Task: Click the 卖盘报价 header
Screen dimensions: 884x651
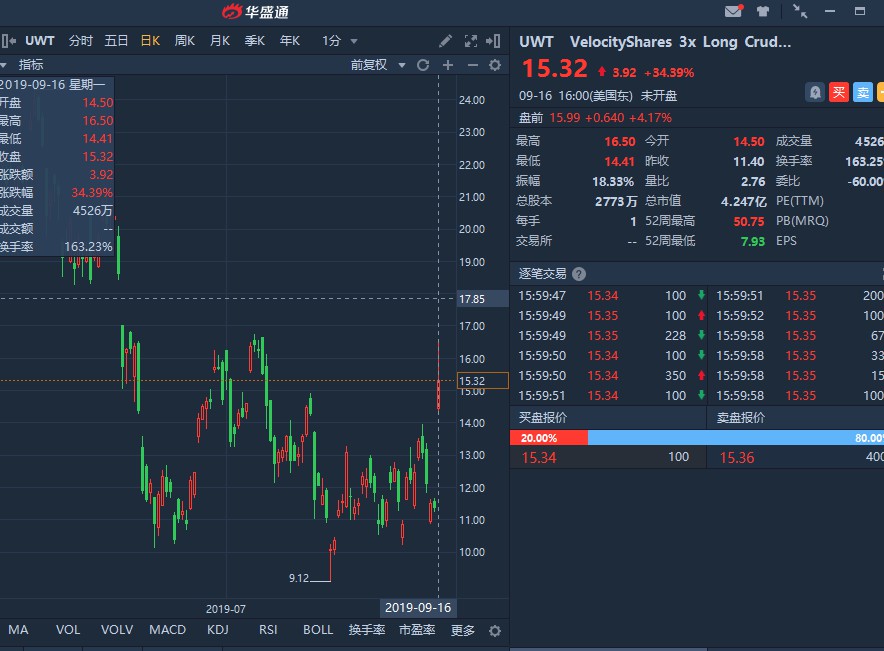Action: [740, 418]
